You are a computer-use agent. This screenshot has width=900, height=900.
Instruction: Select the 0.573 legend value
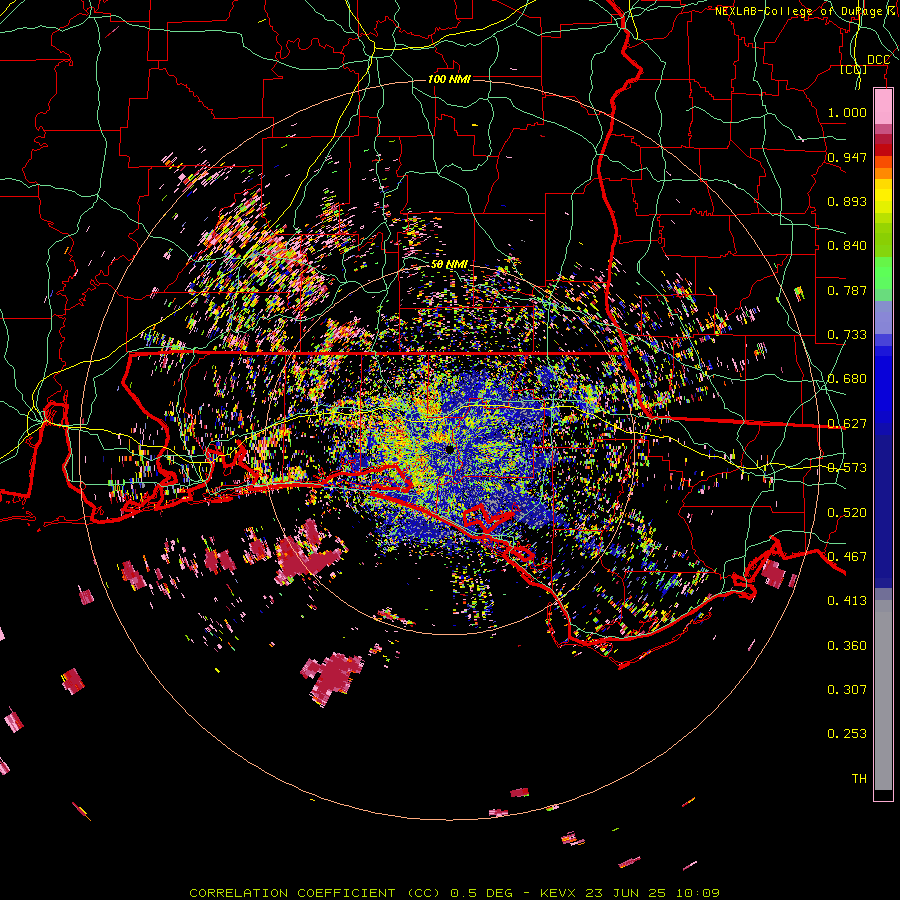847,468
